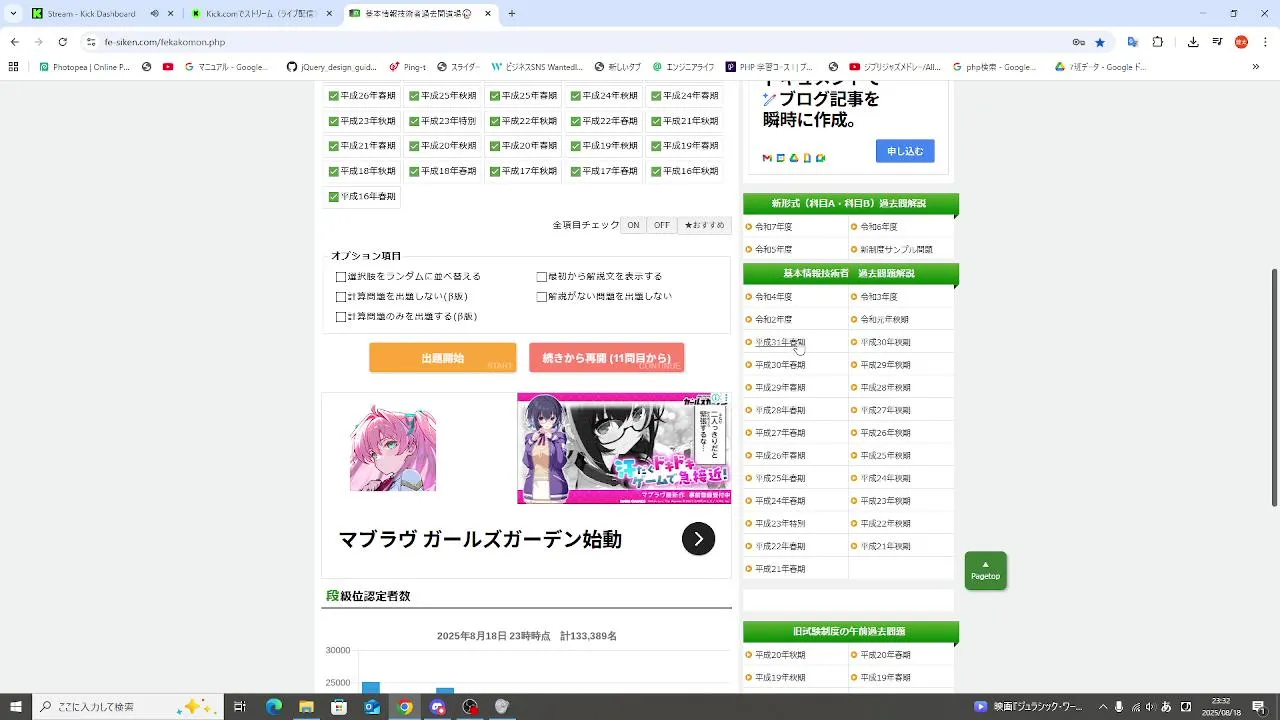This screenshot has width=1280, height=720.
Task: Click the ★おすすめ button
Action: (704, 226)
